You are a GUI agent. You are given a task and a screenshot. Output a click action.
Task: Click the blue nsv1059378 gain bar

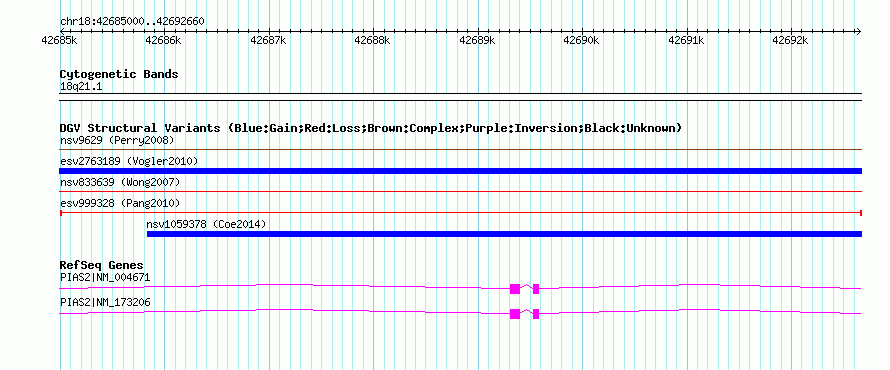[x=504, y=234]
